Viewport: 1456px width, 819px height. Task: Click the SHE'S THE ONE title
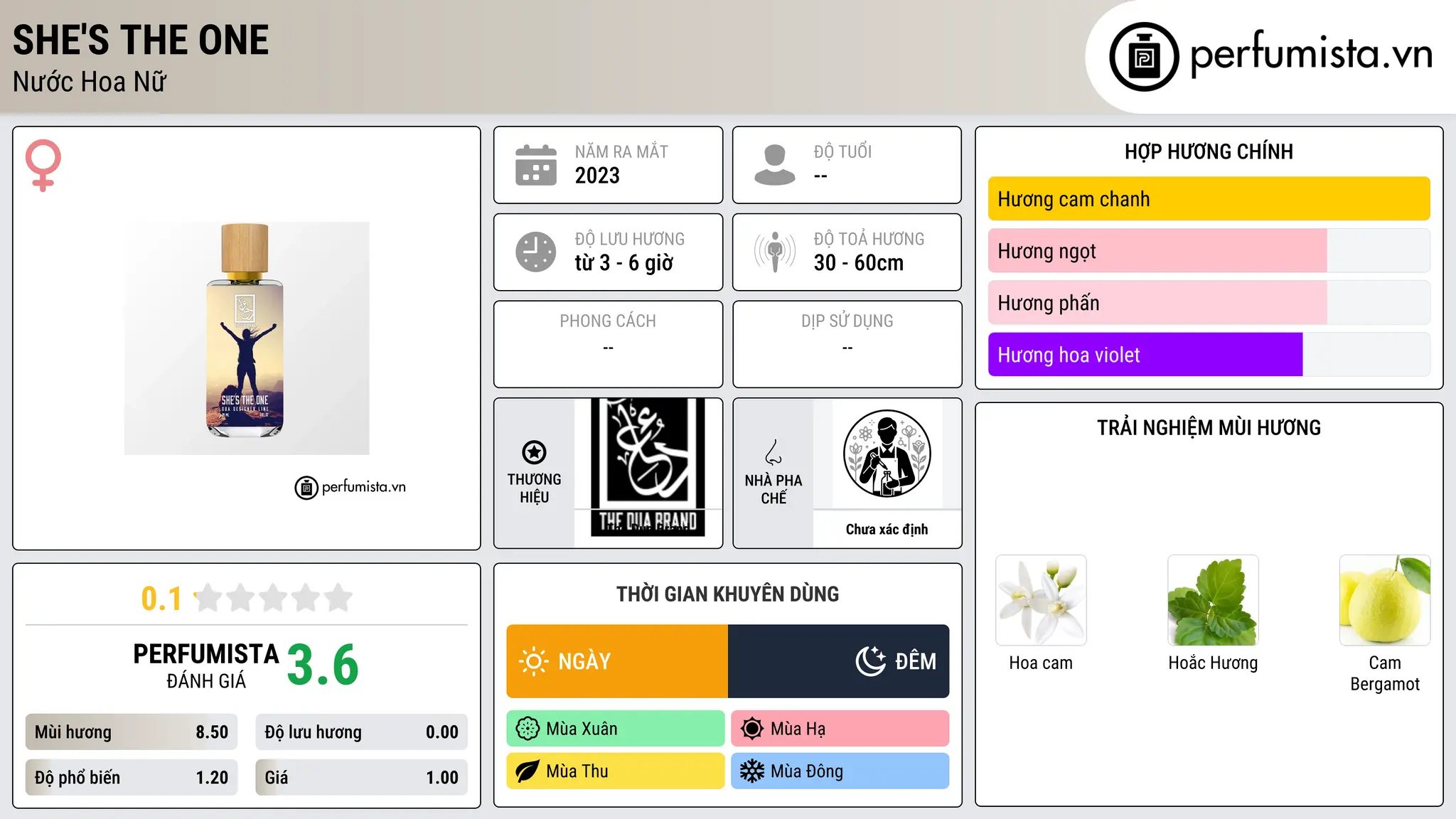(x=141, y=40)
